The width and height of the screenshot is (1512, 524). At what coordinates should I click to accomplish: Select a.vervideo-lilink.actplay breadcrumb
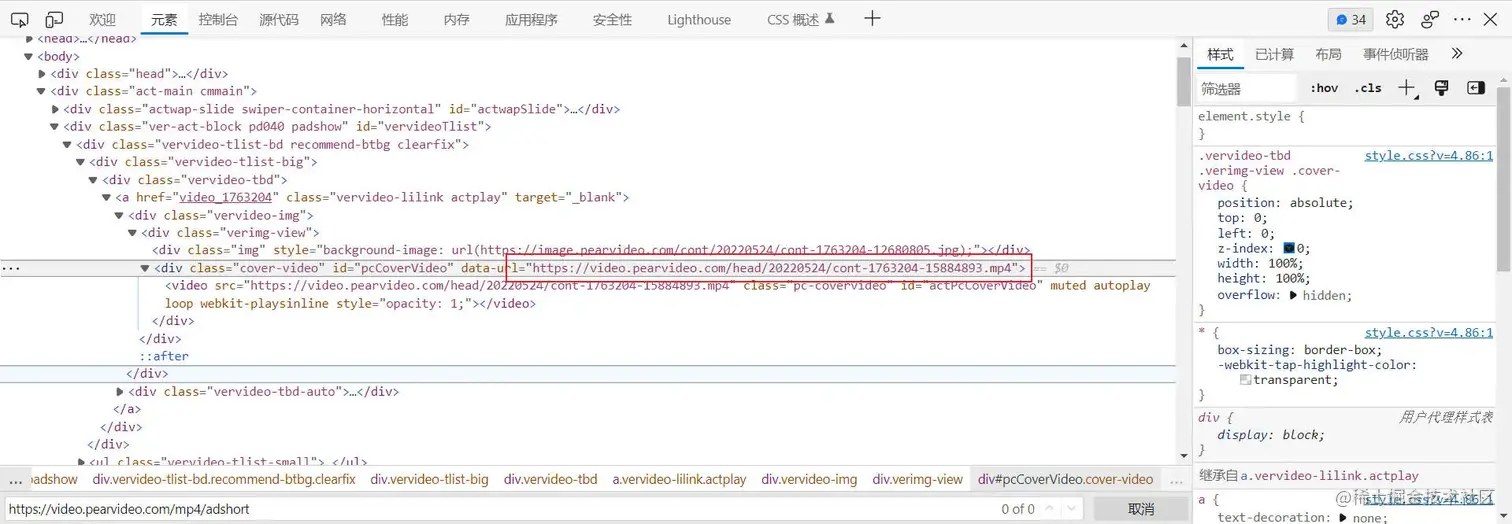click(x=679, y=479)
